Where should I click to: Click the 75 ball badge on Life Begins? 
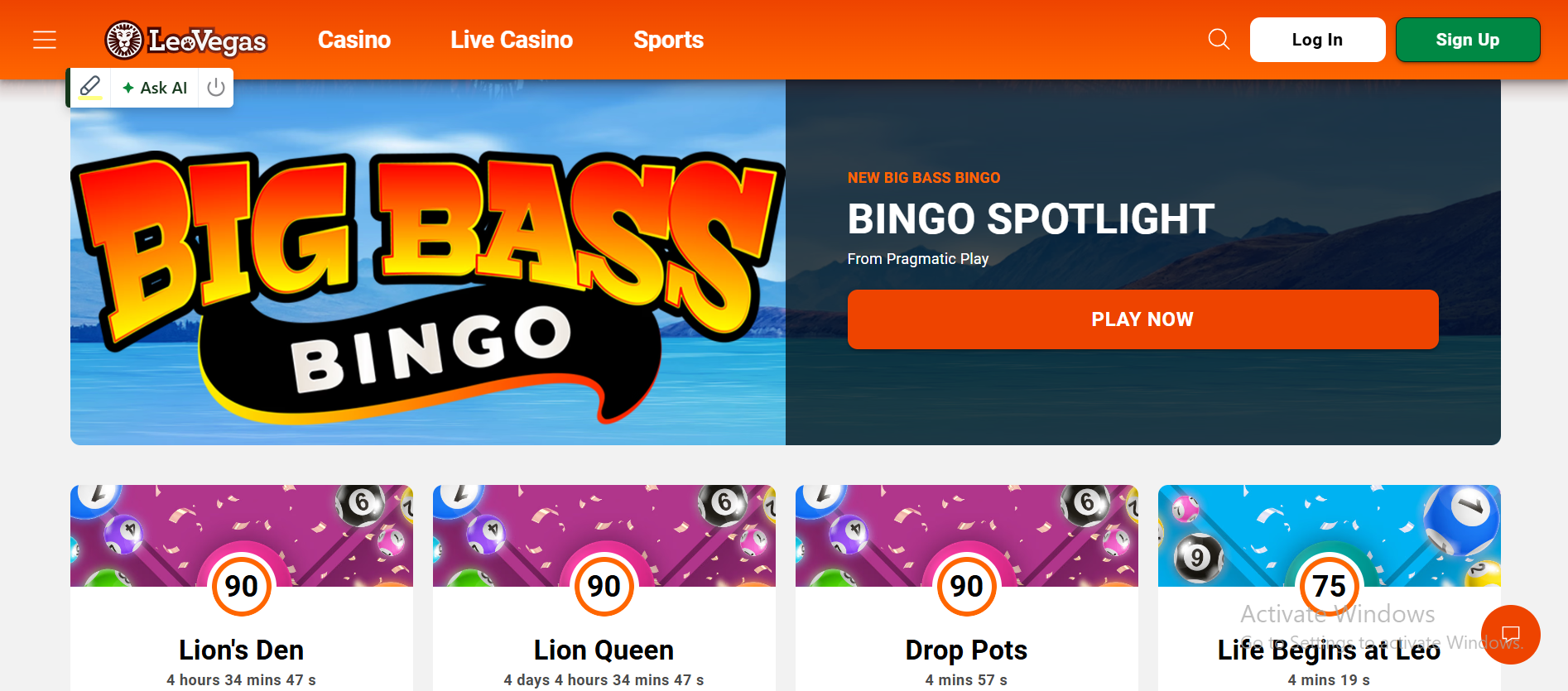coord(1330,586)
